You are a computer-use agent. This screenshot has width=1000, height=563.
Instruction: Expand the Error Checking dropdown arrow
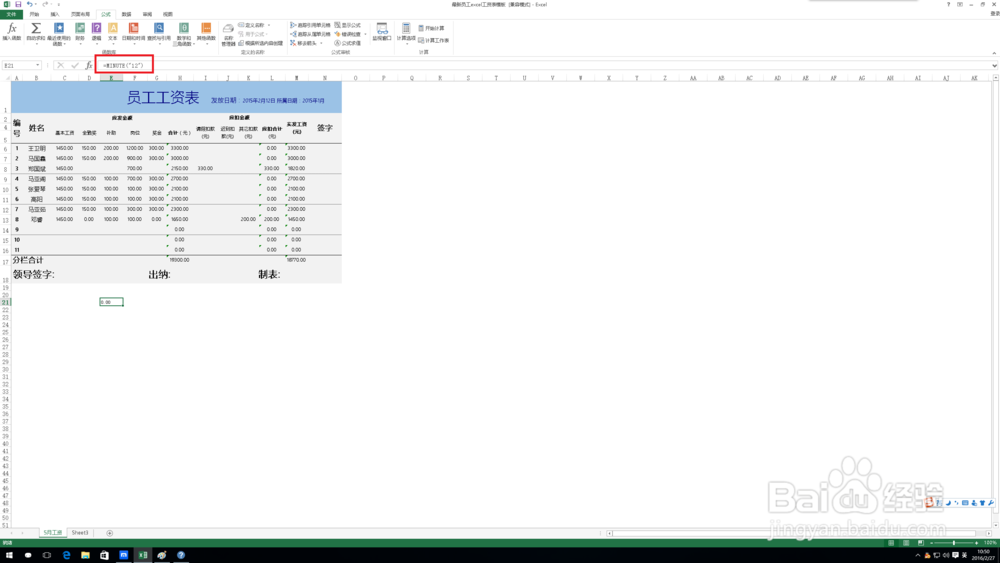point(365,34)
